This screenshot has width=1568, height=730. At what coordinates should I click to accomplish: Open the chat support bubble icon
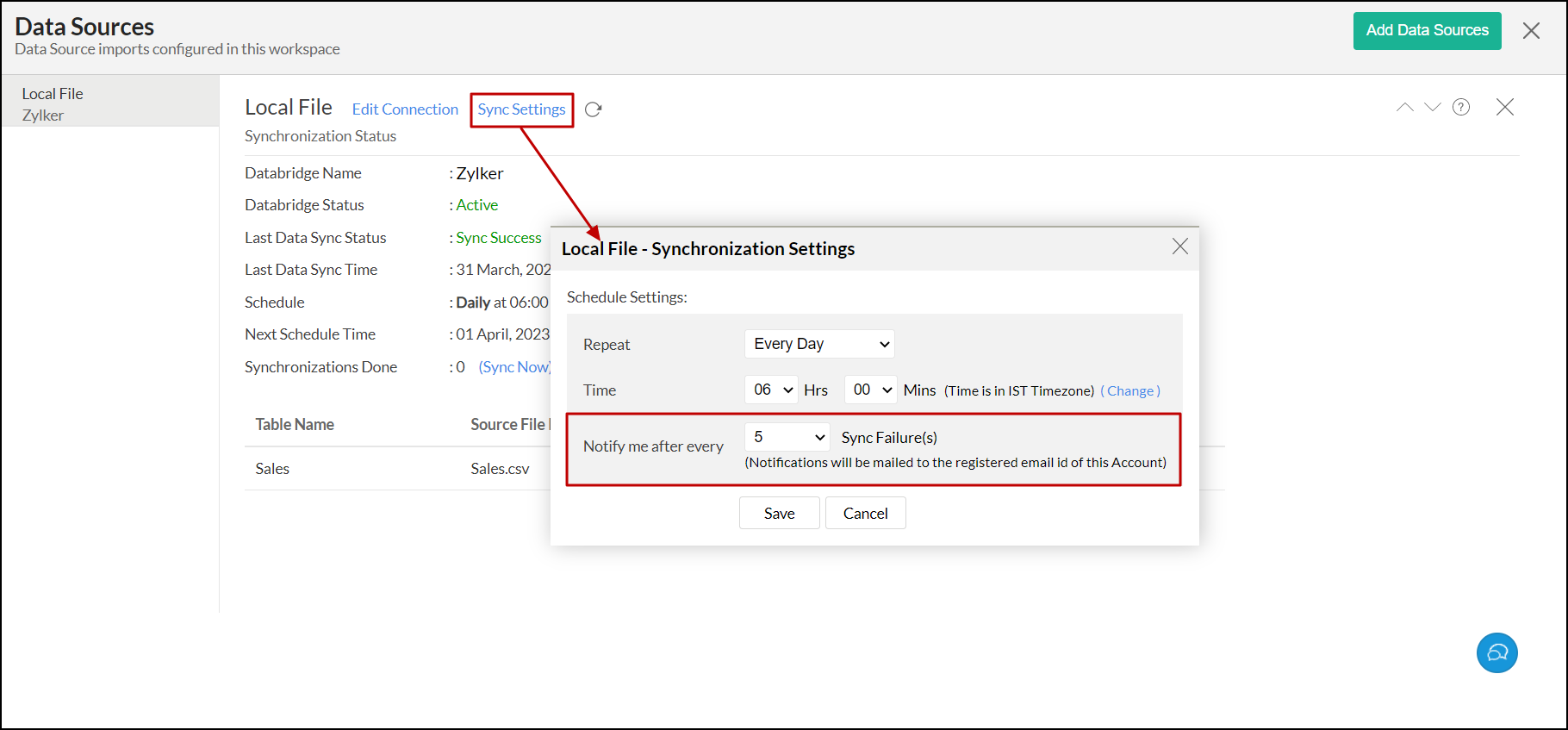click(x=1496, y=653)
